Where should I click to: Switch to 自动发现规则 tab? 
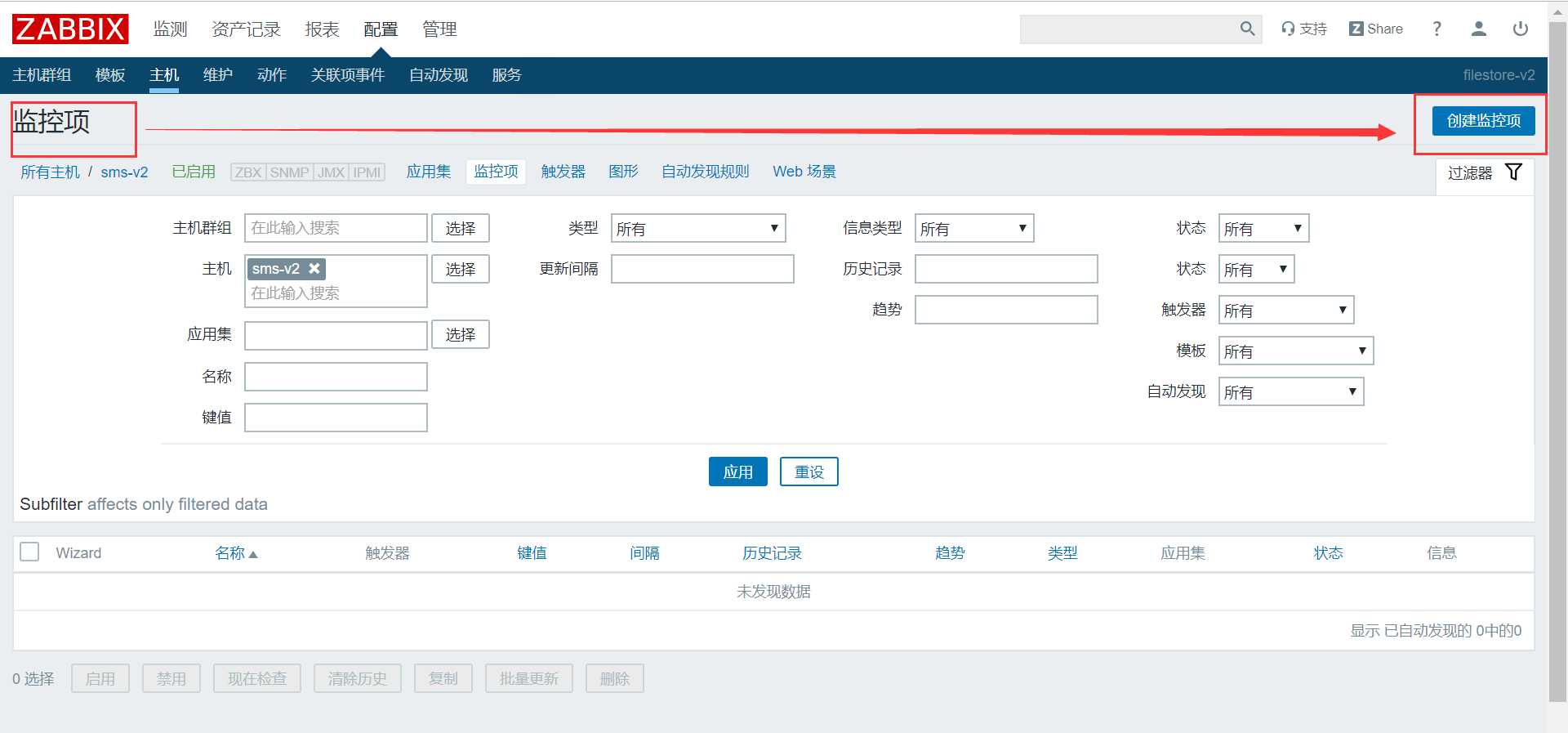coord(706,172)
